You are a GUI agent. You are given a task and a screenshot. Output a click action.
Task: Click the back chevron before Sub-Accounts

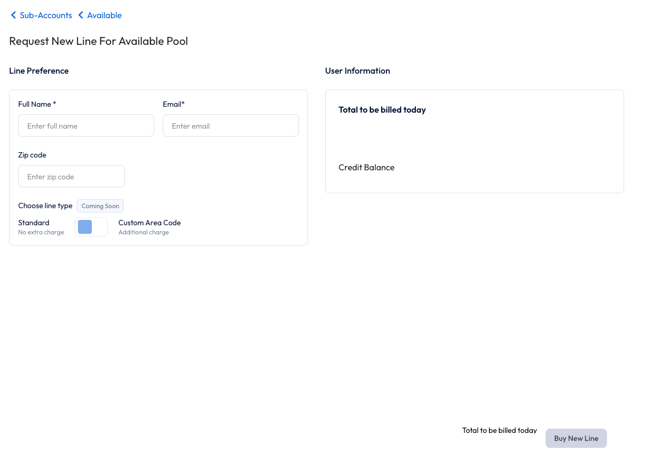click(14, 15)
